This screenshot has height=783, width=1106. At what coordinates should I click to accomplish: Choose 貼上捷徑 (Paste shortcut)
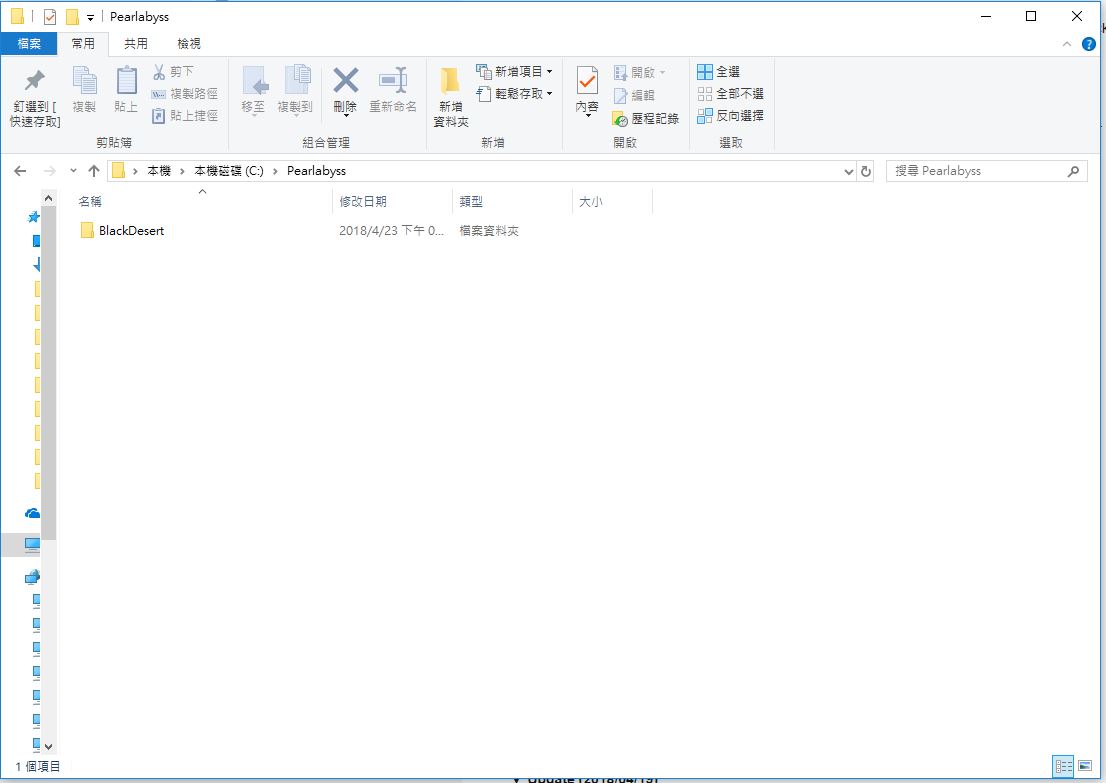[x=185, y=115]
